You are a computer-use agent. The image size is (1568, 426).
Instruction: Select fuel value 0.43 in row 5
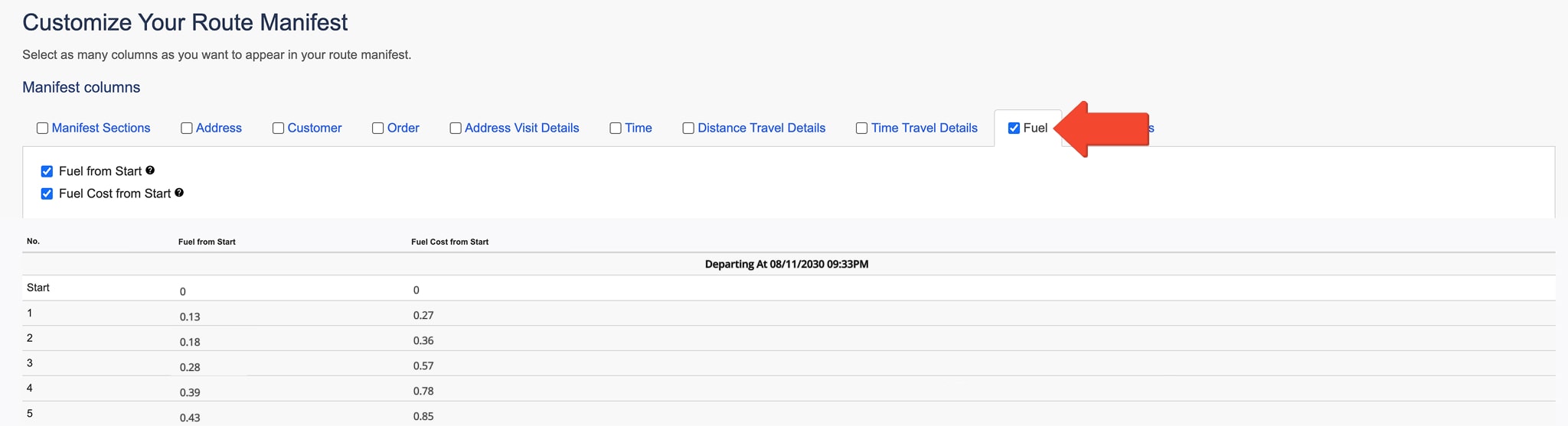190,418
